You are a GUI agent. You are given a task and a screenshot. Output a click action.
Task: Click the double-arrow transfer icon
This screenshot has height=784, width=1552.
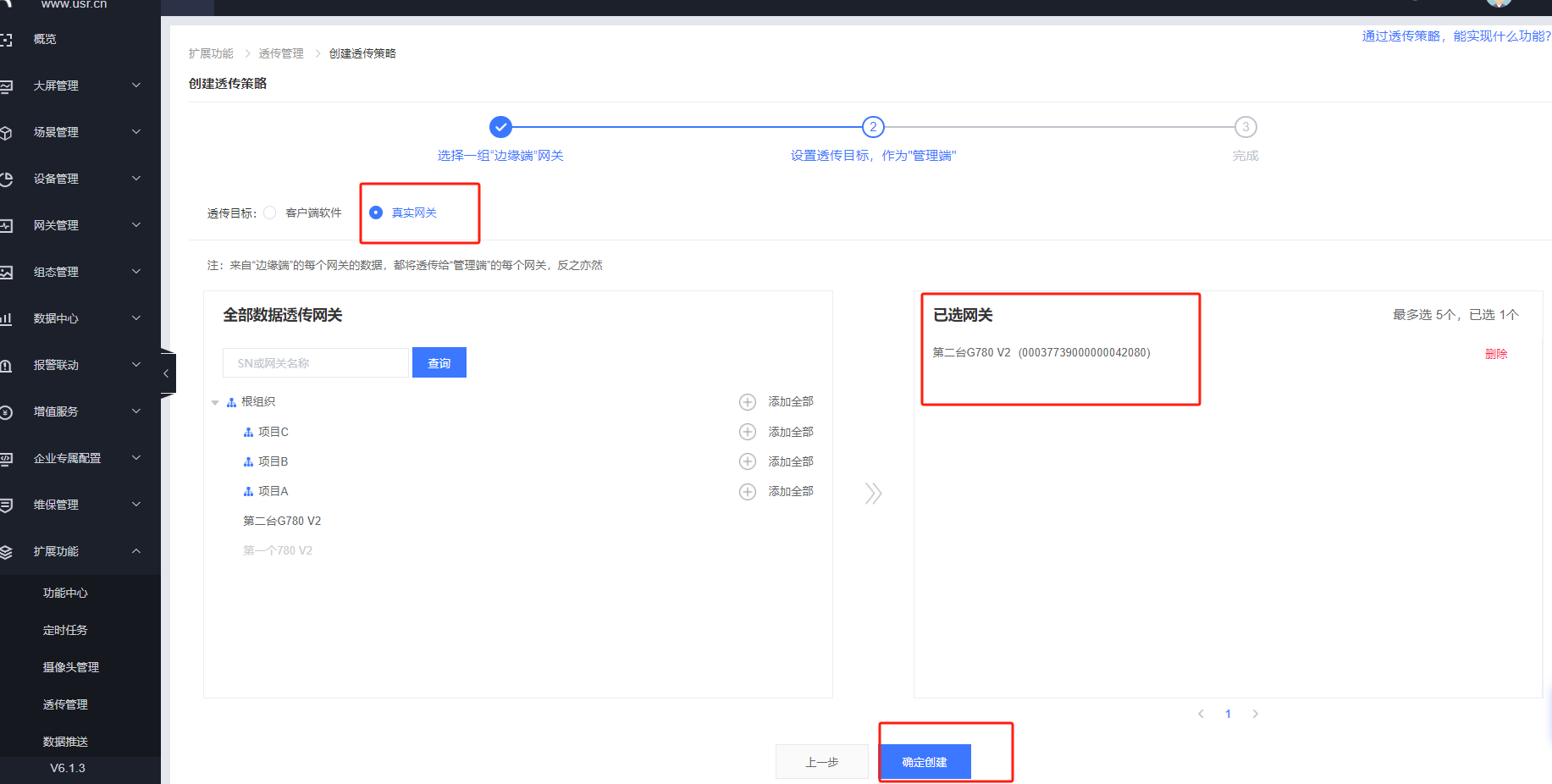click(873, 493)
